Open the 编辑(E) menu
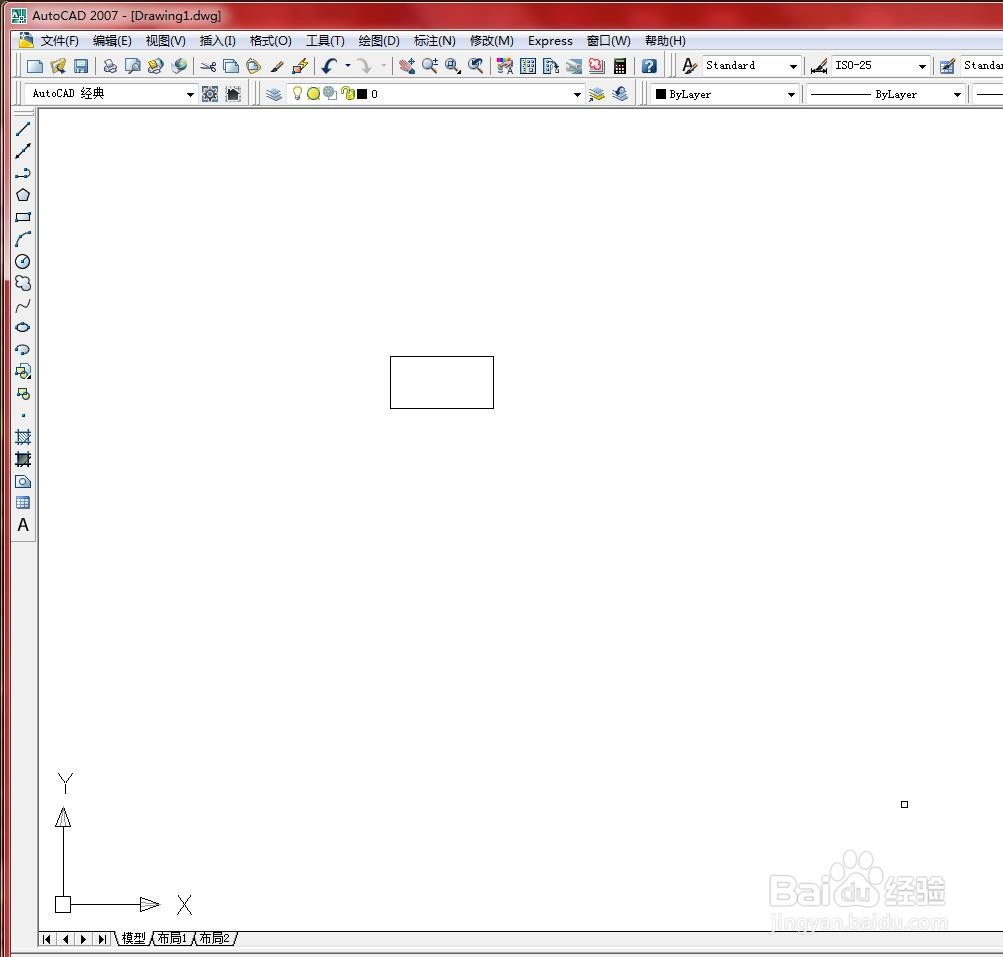Screen dimensions: 1003x957 pos(112,41)
